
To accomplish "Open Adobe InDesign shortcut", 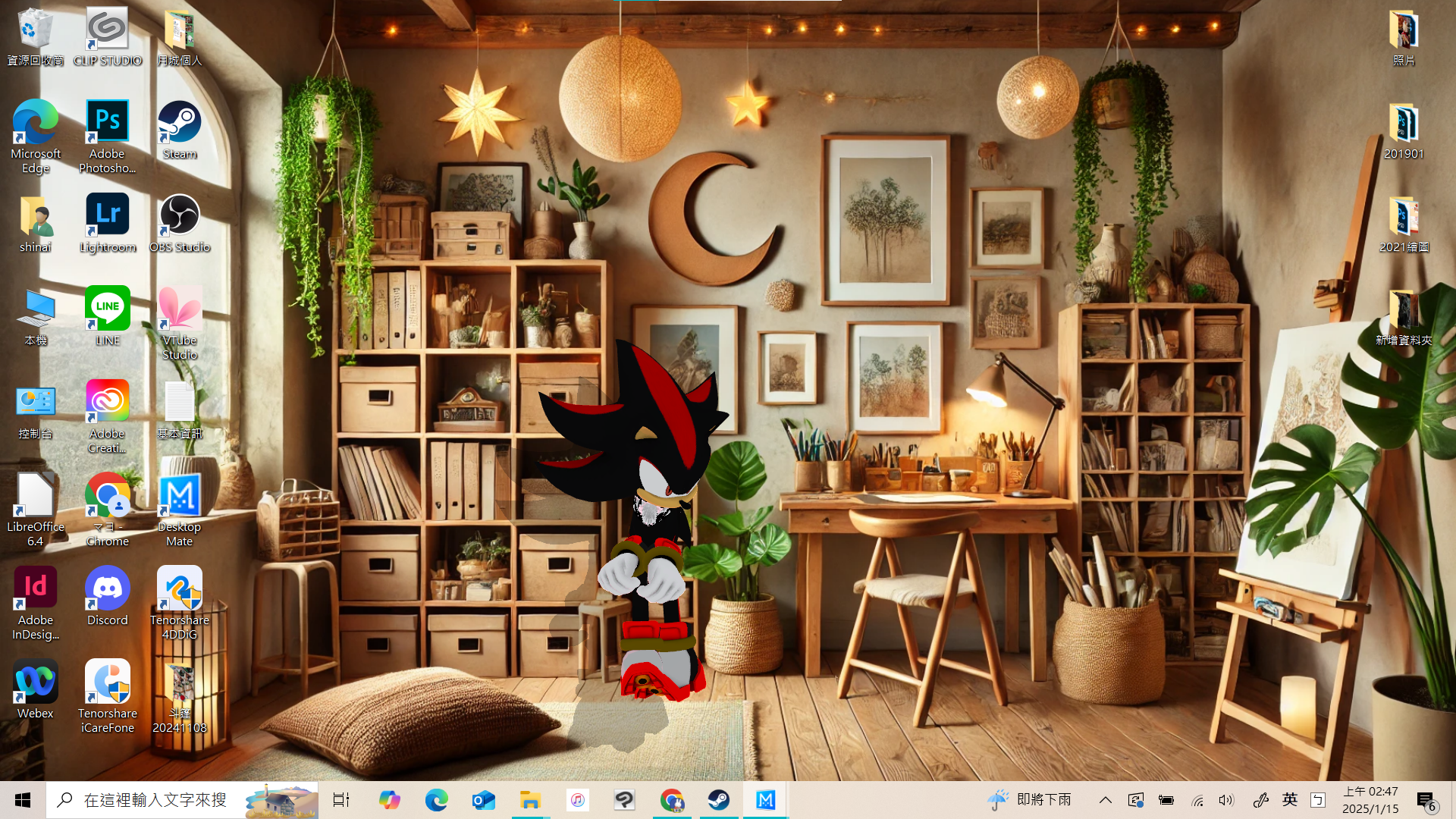I will click(x=35, y=603).
